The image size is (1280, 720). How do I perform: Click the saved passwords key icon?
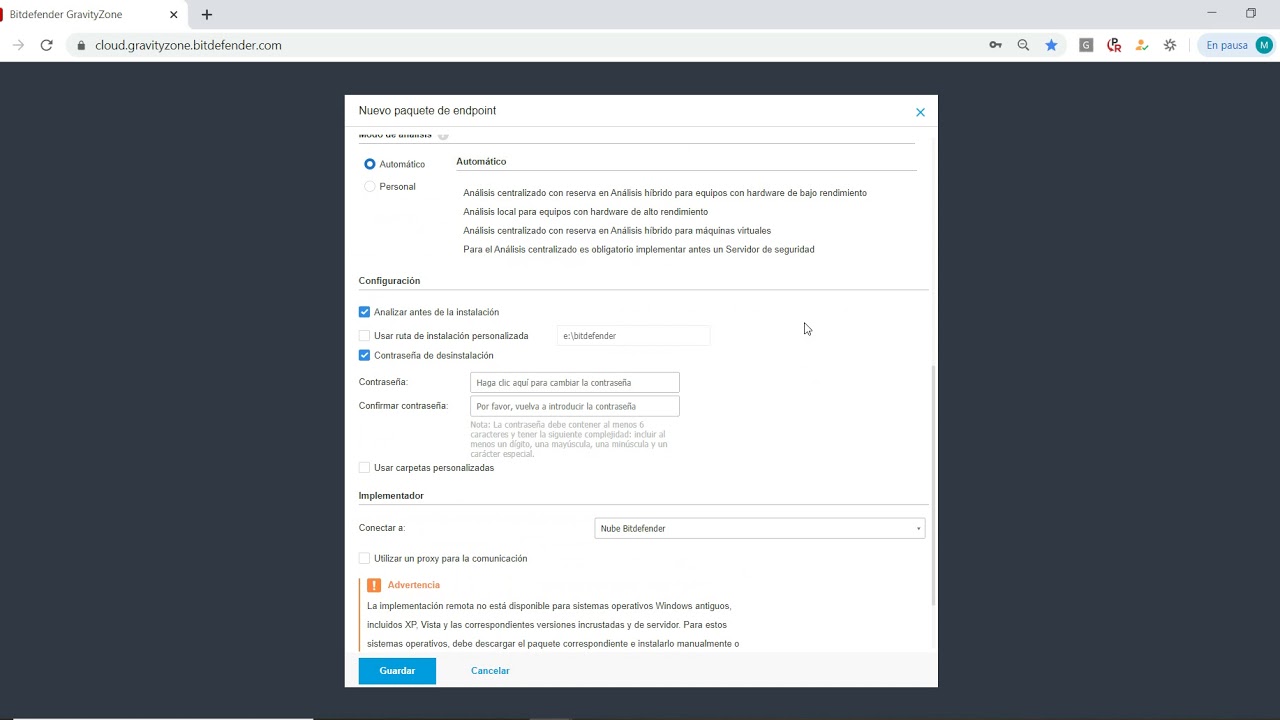pyautogui.click(x=995, y=45)
